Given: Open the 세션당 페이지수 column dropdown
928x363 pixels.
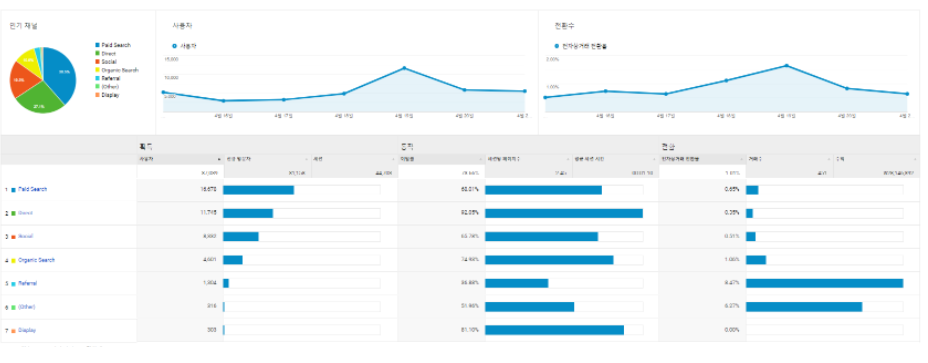Looking at the screenshot, I should (568, 159).
